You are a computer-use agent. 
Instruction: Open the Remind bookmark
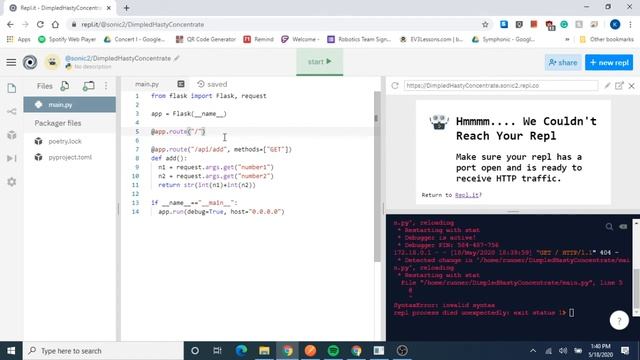258,39
